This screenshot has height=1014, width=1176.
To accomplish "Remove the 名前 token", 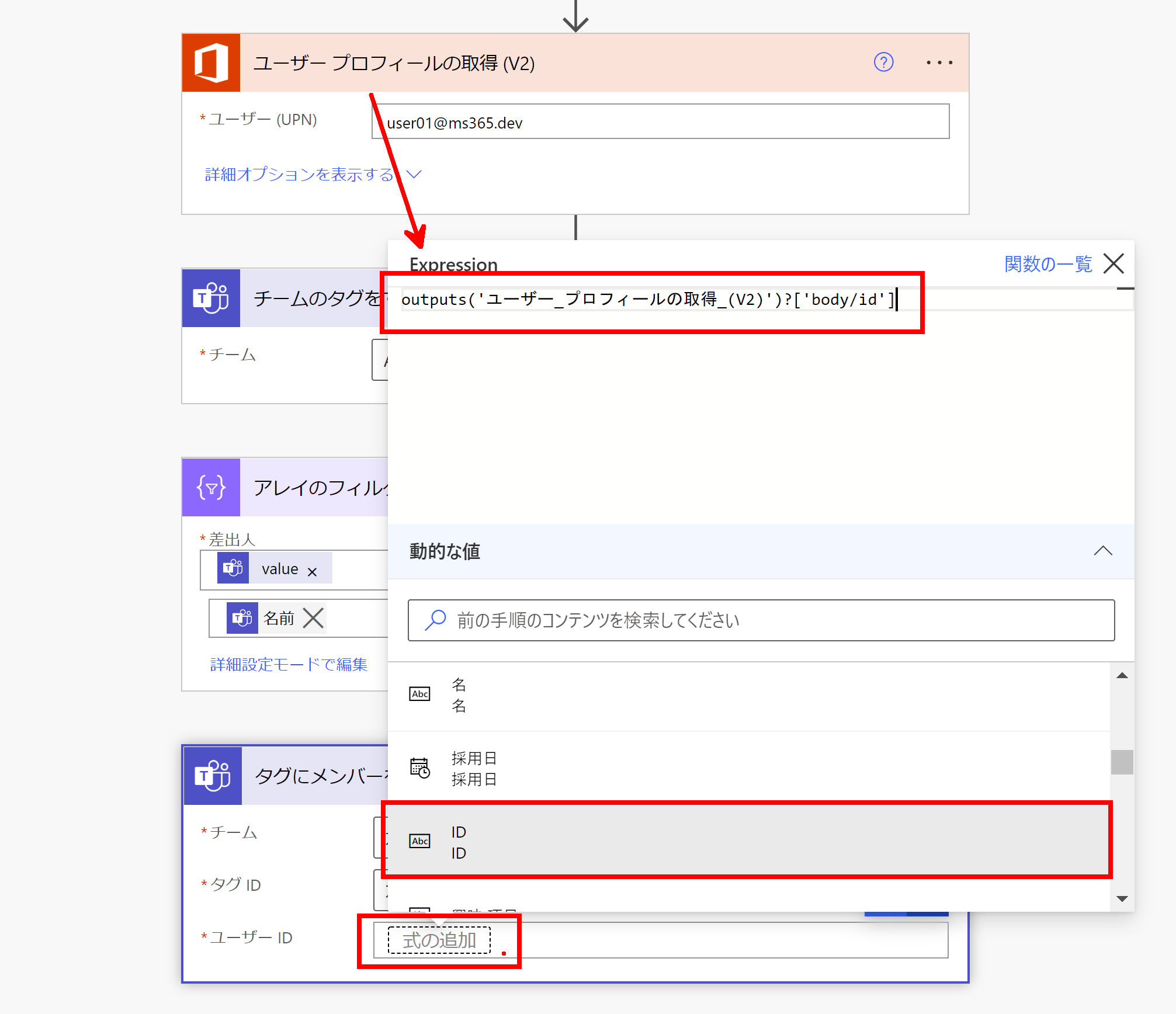I will tap(314, 618).
